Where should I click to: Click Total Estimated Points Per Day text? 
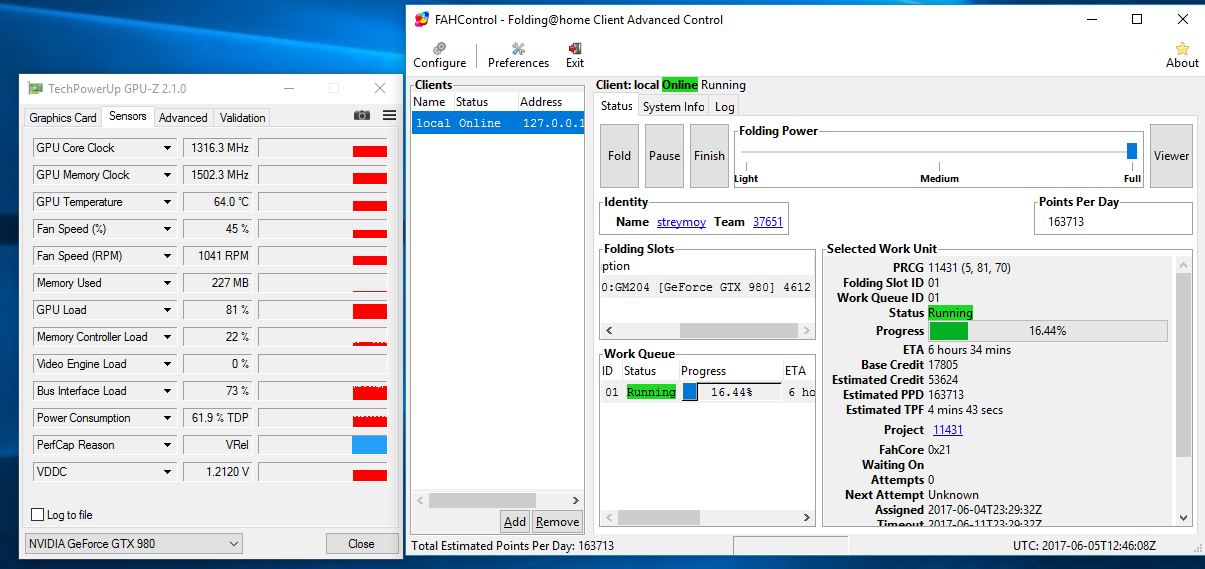513,546
